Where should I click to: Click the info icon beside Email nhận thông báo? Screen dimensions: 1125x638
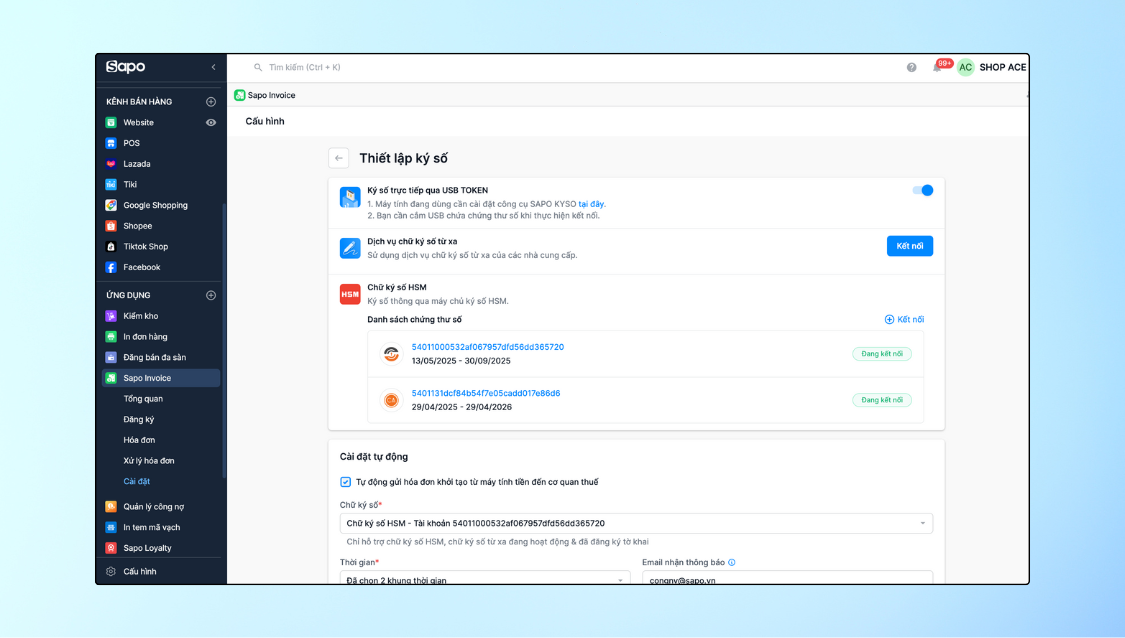[x=732, y=563]
